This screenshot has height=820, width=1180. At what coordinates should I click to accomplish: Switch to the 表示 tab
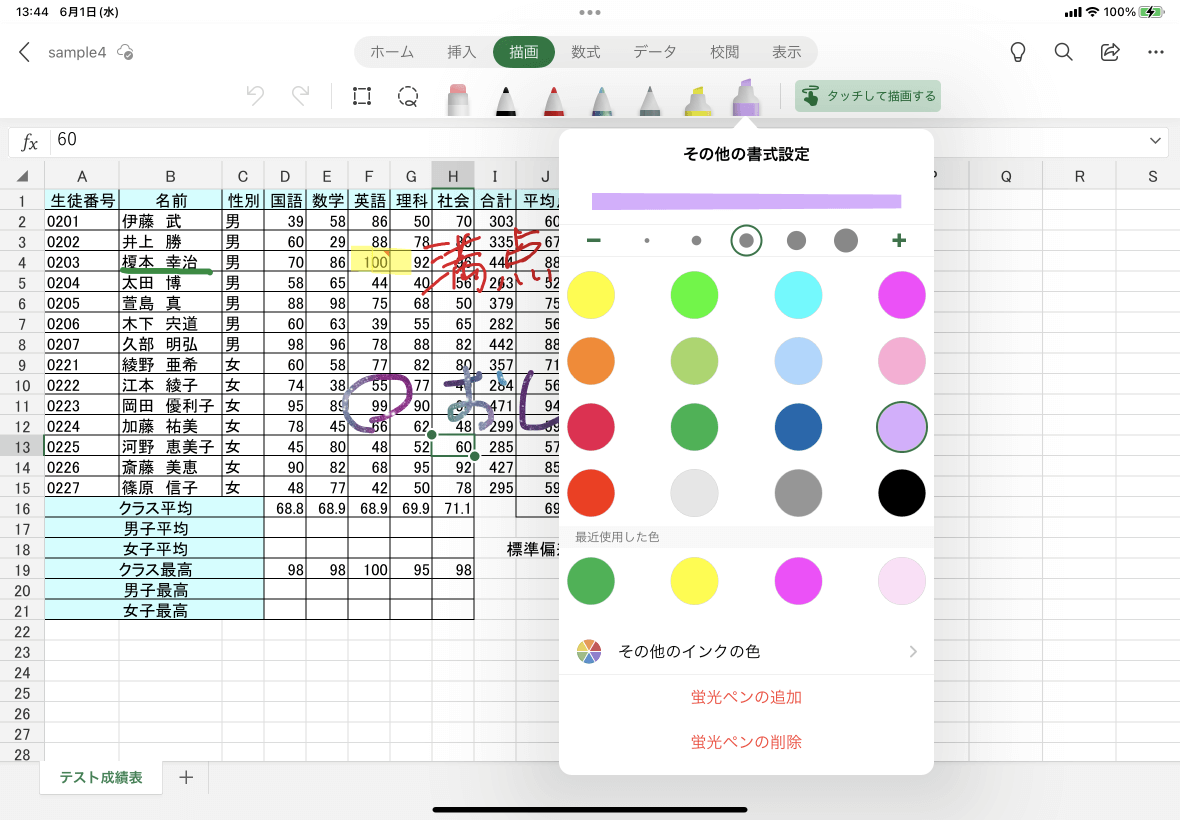click(786, 52)
